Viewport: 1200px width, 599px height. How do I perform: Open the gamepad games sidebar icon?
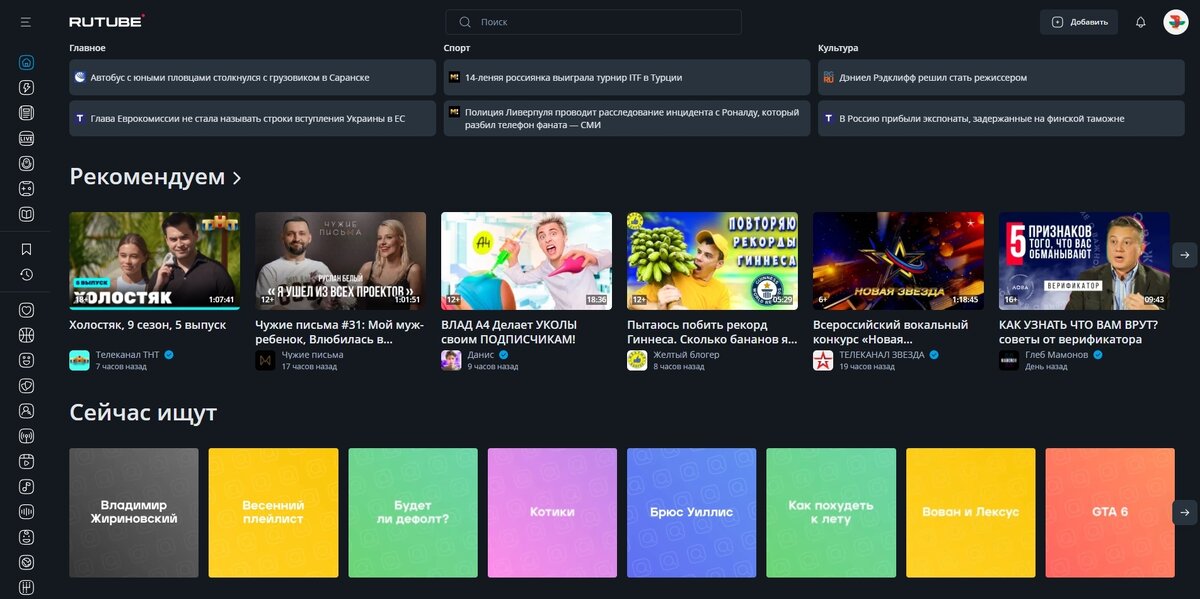(x=26, y=188)
